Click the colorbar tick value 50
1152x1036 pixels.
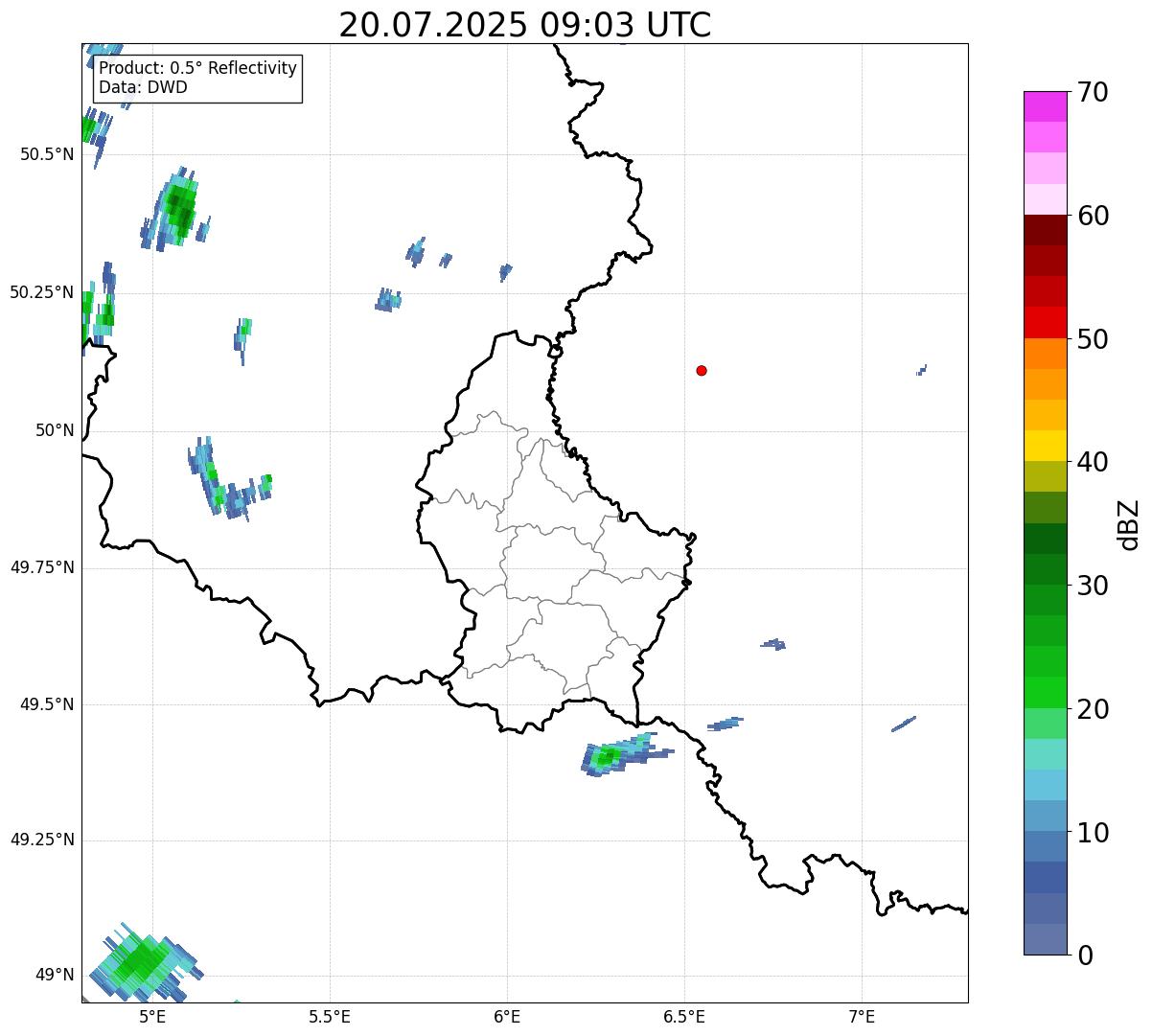(x=1092, y=339)
